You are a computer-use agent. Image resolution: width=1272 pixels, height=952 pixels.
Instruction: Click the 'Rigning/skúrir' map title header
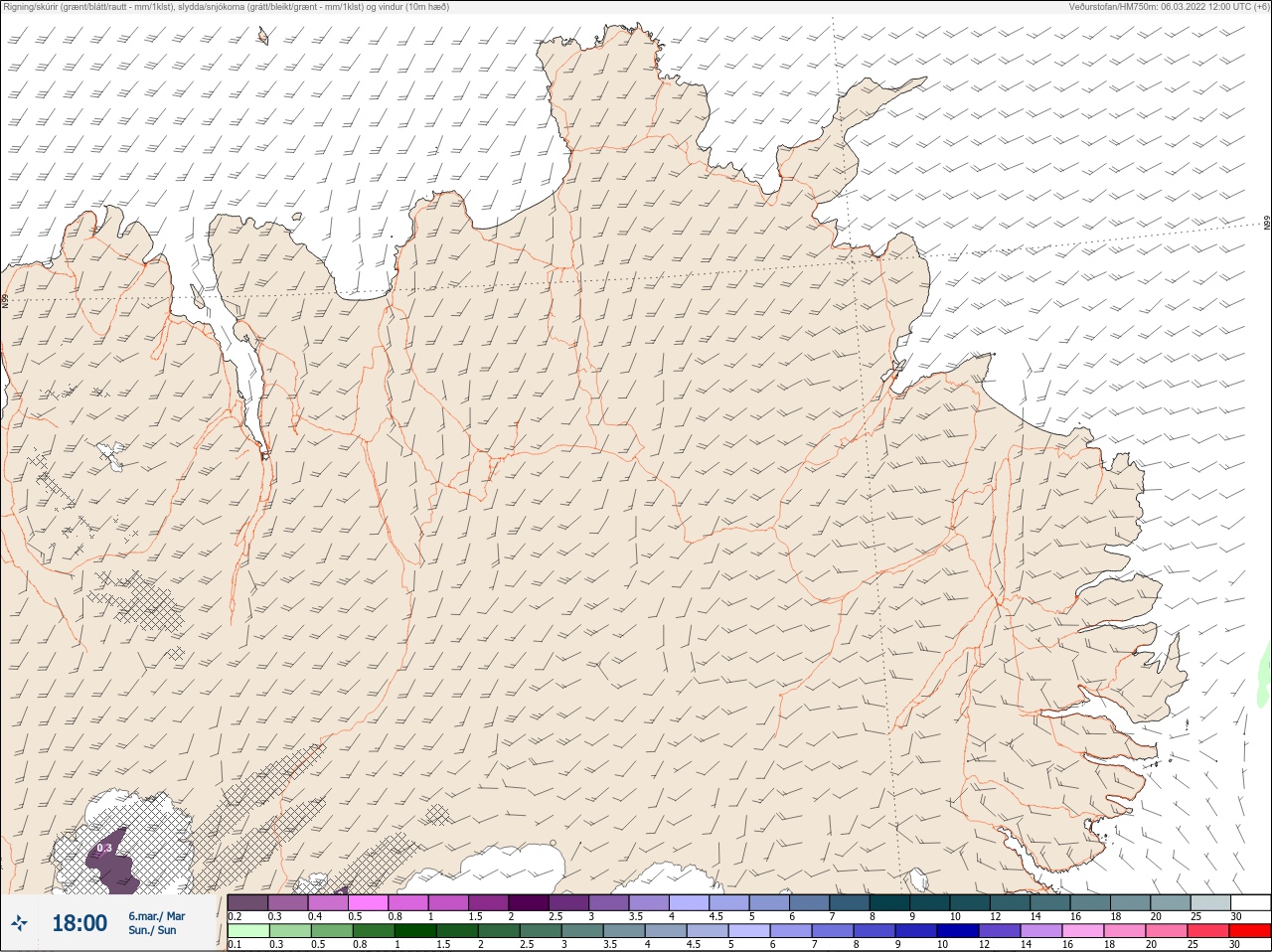point(226,7)
